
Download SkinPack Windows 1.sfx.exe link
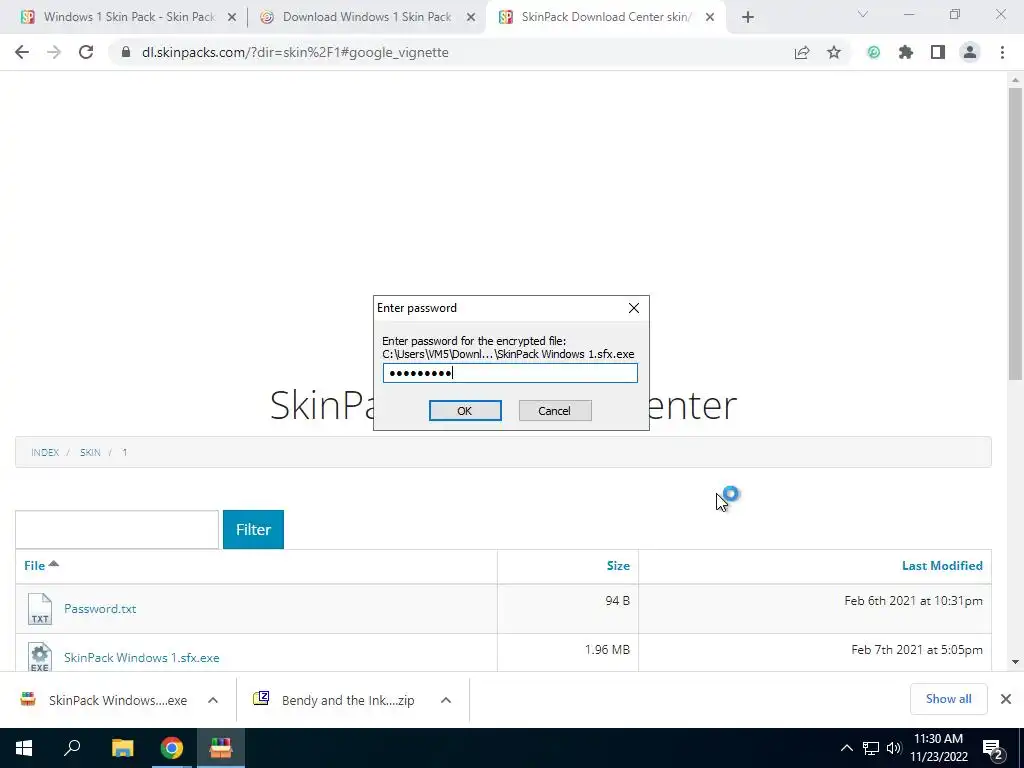pyautogui.click(x=142, y=658)
